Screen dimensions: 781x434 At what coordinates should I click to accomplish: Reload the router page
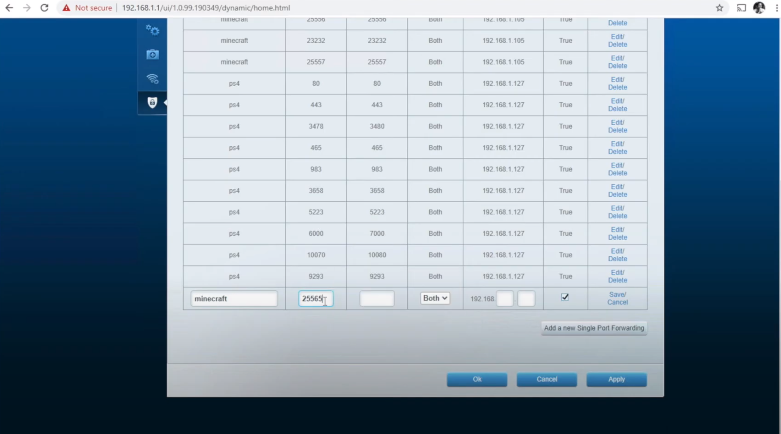[44, 8]
